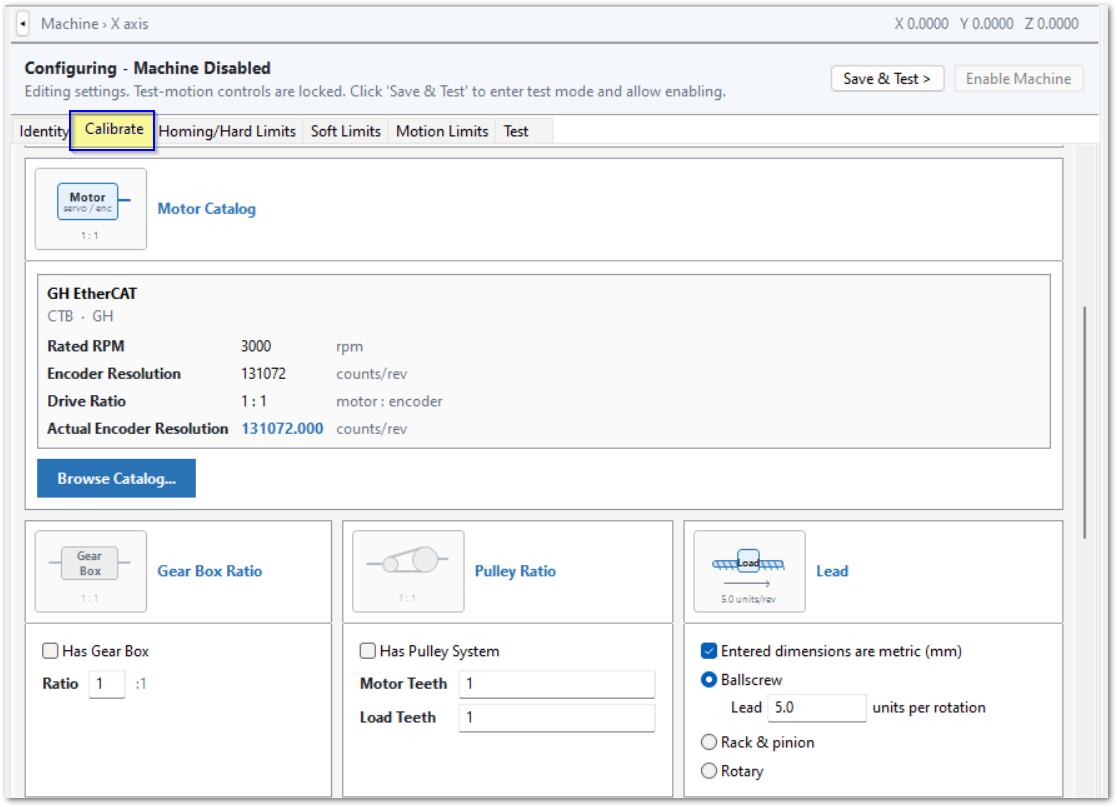Click the Load Teeth input field
Image resolution: width=1117 pixels, height=807 pixels.
point(556,717)
